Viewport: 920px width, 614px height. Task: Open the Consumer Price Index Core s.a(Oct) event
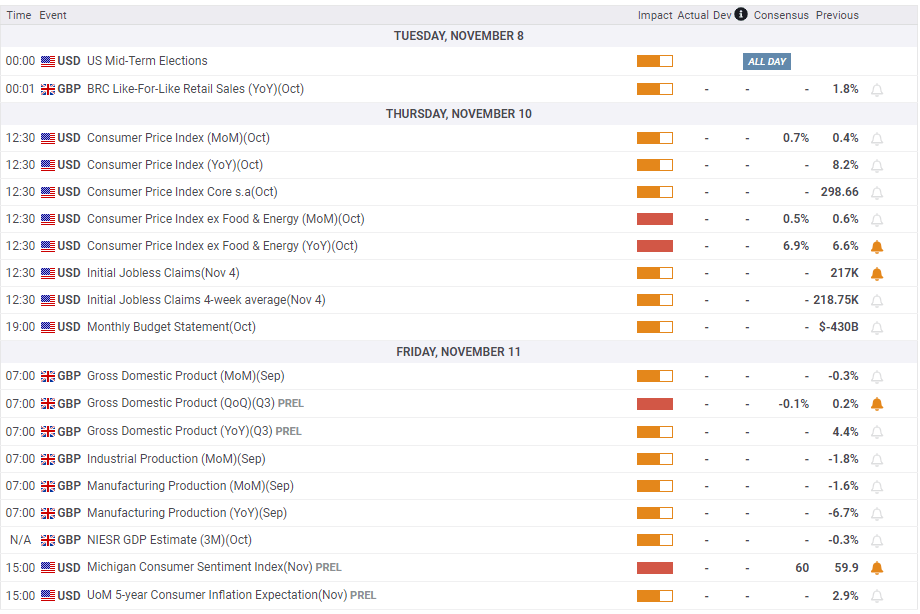point(182,192)
